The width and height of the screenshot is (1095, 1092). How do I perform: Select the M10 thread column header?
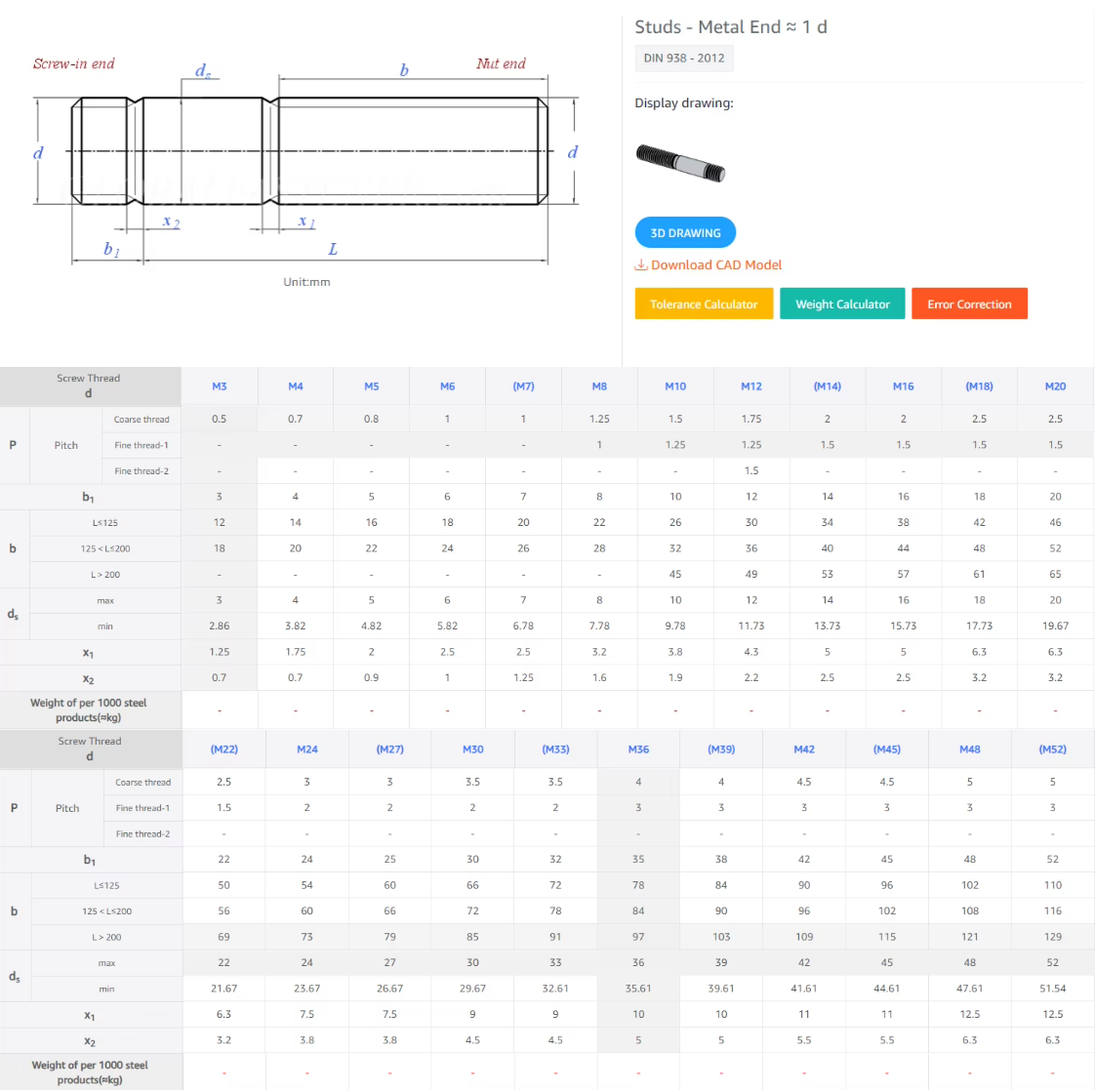tap(675, 386)
